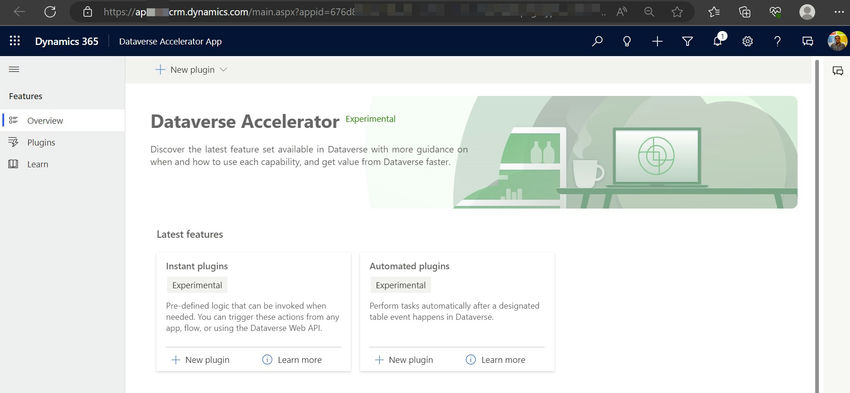
Task: Open the browser profile avatar
Action: click(807, 12)
